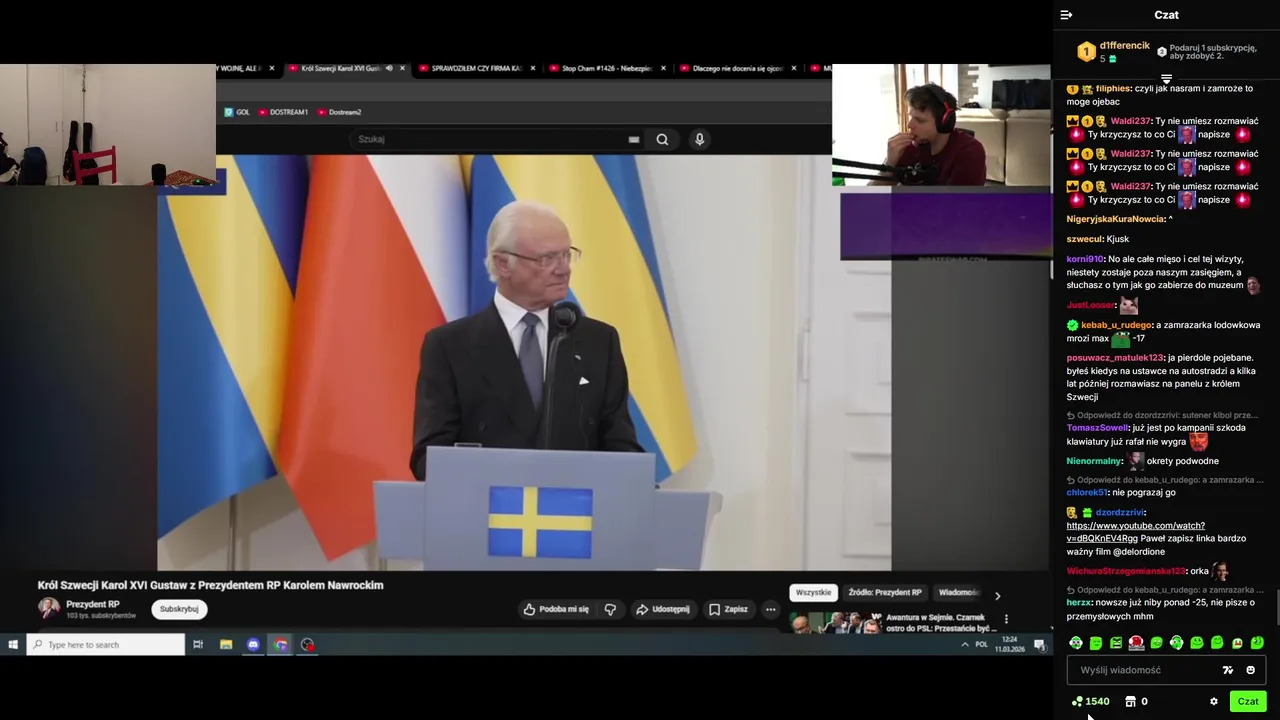Image resolution: width=1280 pixels, height=720 pixels.
Task: Open the YouTube link posted by dzordzzrivi
Action: click(x=1135, y=532)
